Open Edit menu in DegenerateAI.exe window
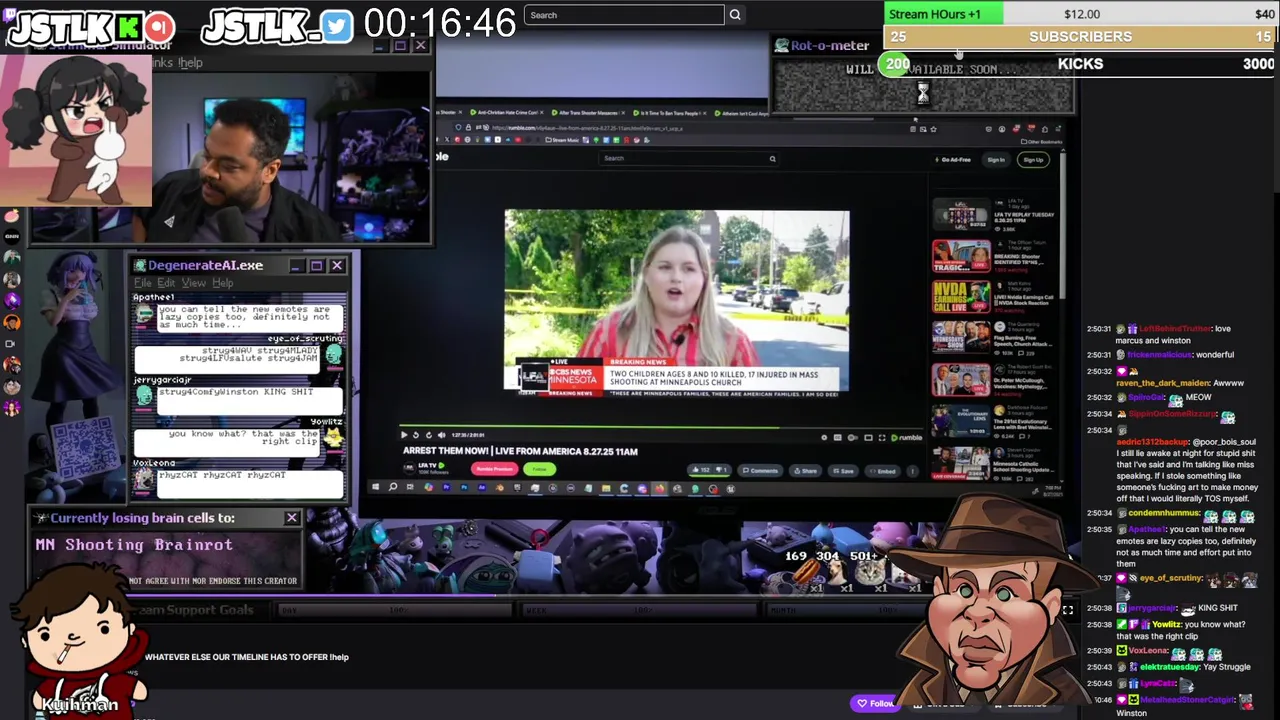 166,283
